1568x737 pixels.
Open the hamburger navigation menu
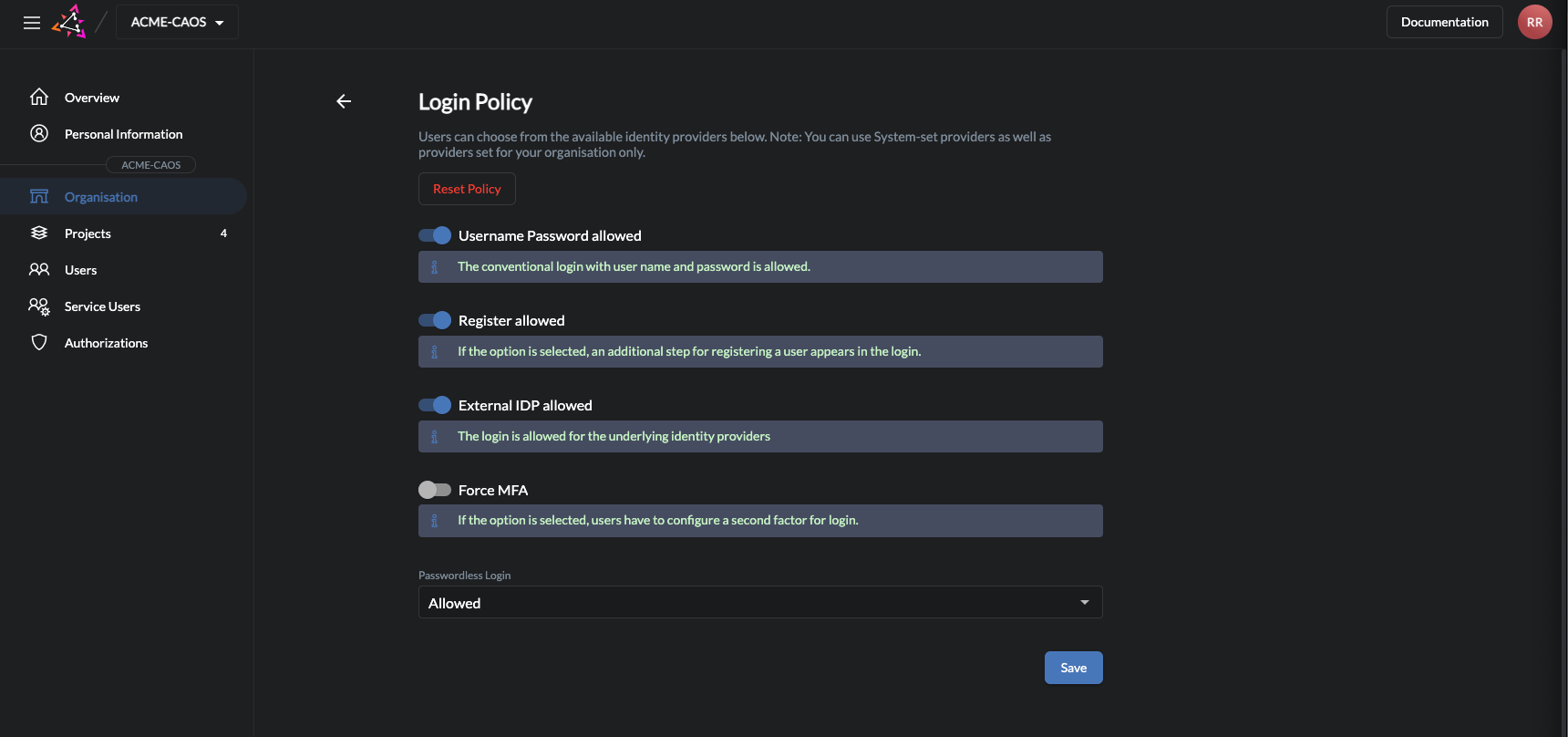[x=32, y=23]
